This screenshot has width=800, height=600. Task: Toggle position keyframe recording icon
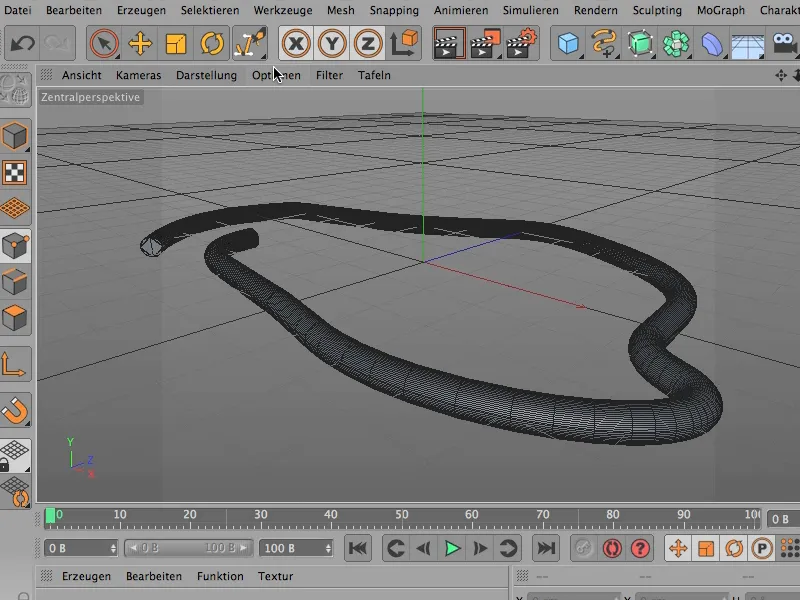point(678,548)
